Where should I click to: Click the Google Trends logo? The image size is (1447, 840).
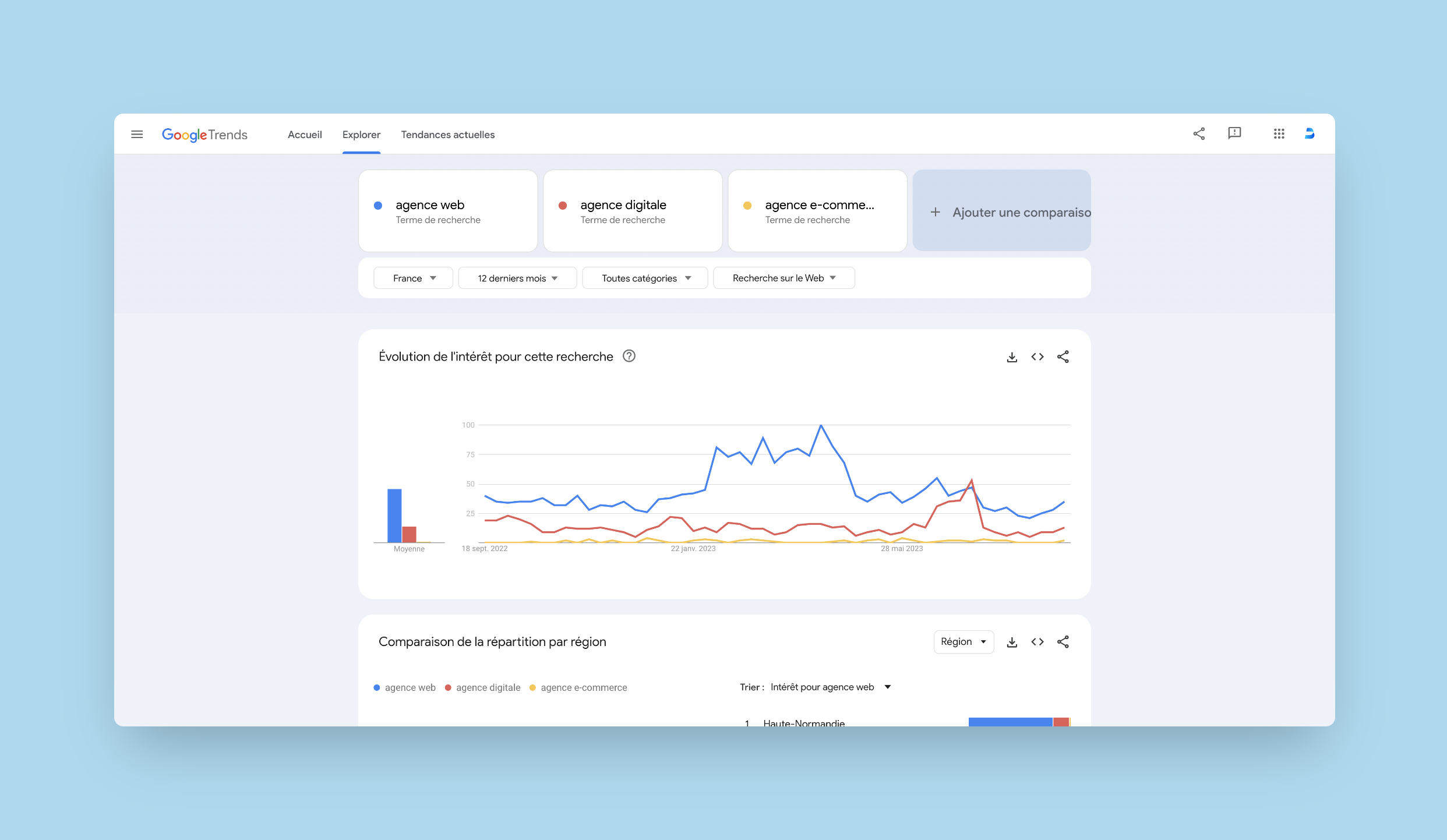[204, 134]
